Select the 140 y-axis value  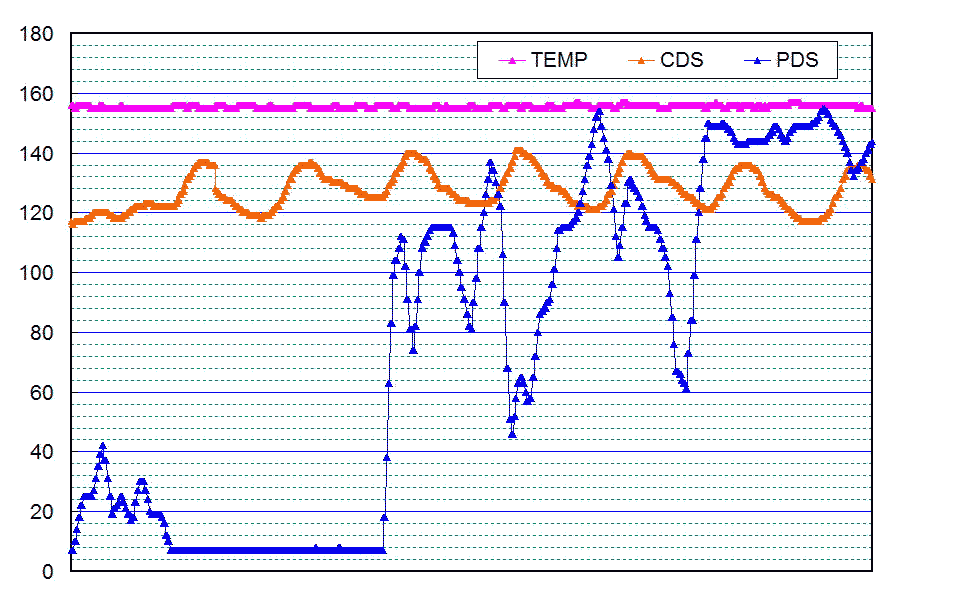coord(37,154)
